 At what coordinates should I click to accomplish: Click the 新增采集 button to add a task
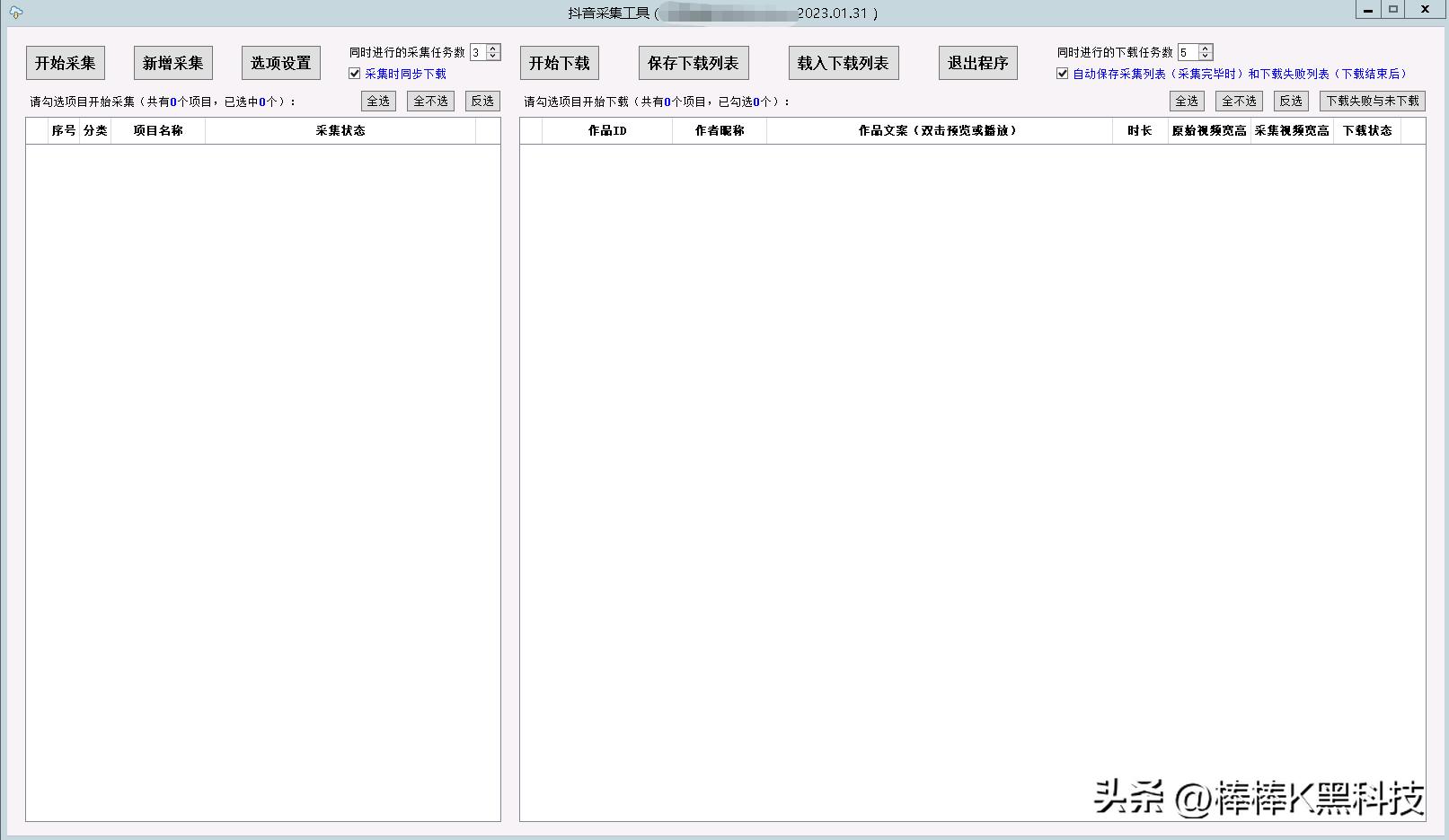172,62
